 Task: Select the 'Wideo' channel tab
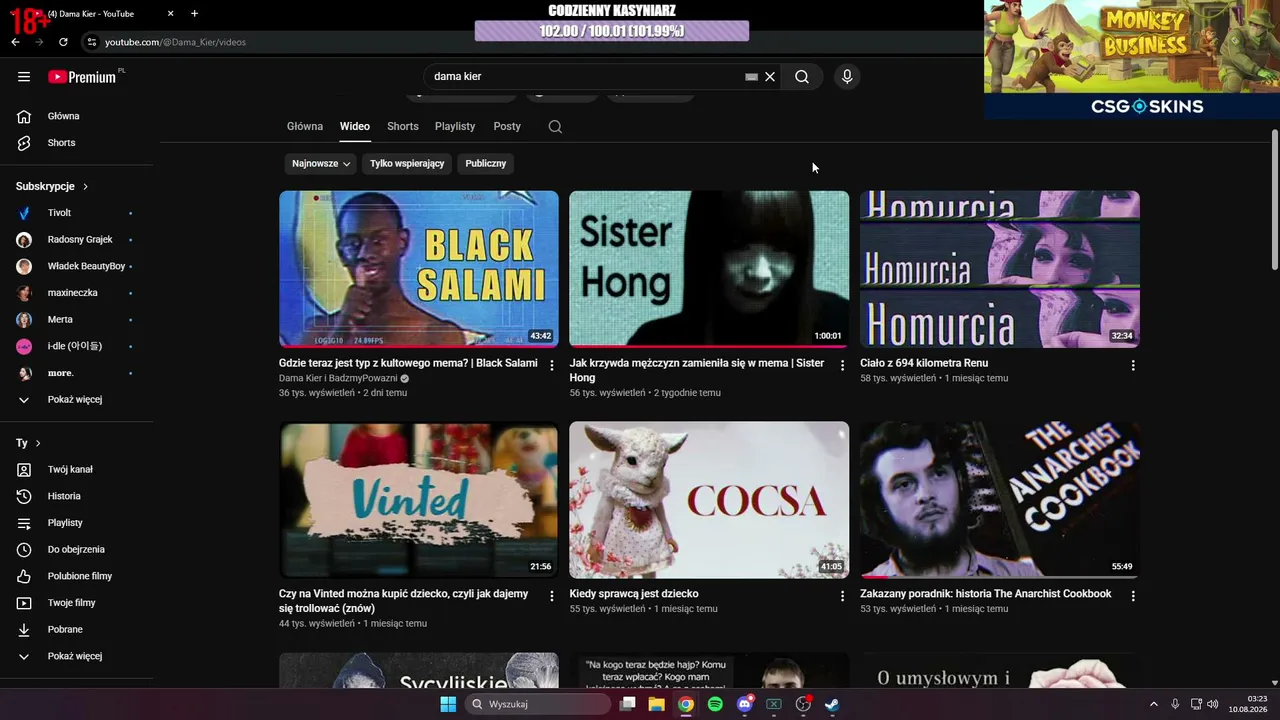click(x=355, y=127)
